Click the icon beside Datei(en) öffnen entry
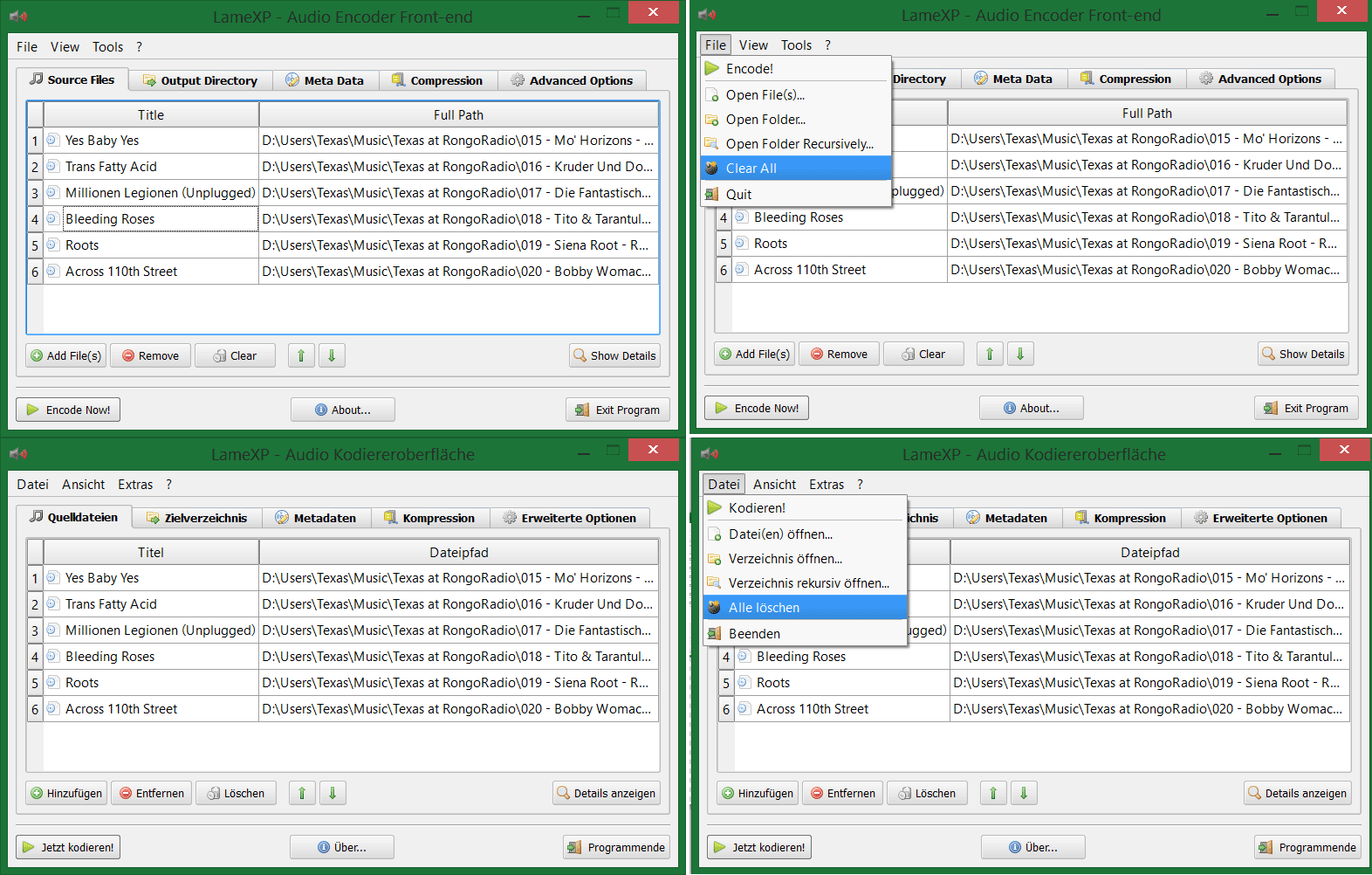This screenshot has height=875, width=1372. tap(715, 534)
